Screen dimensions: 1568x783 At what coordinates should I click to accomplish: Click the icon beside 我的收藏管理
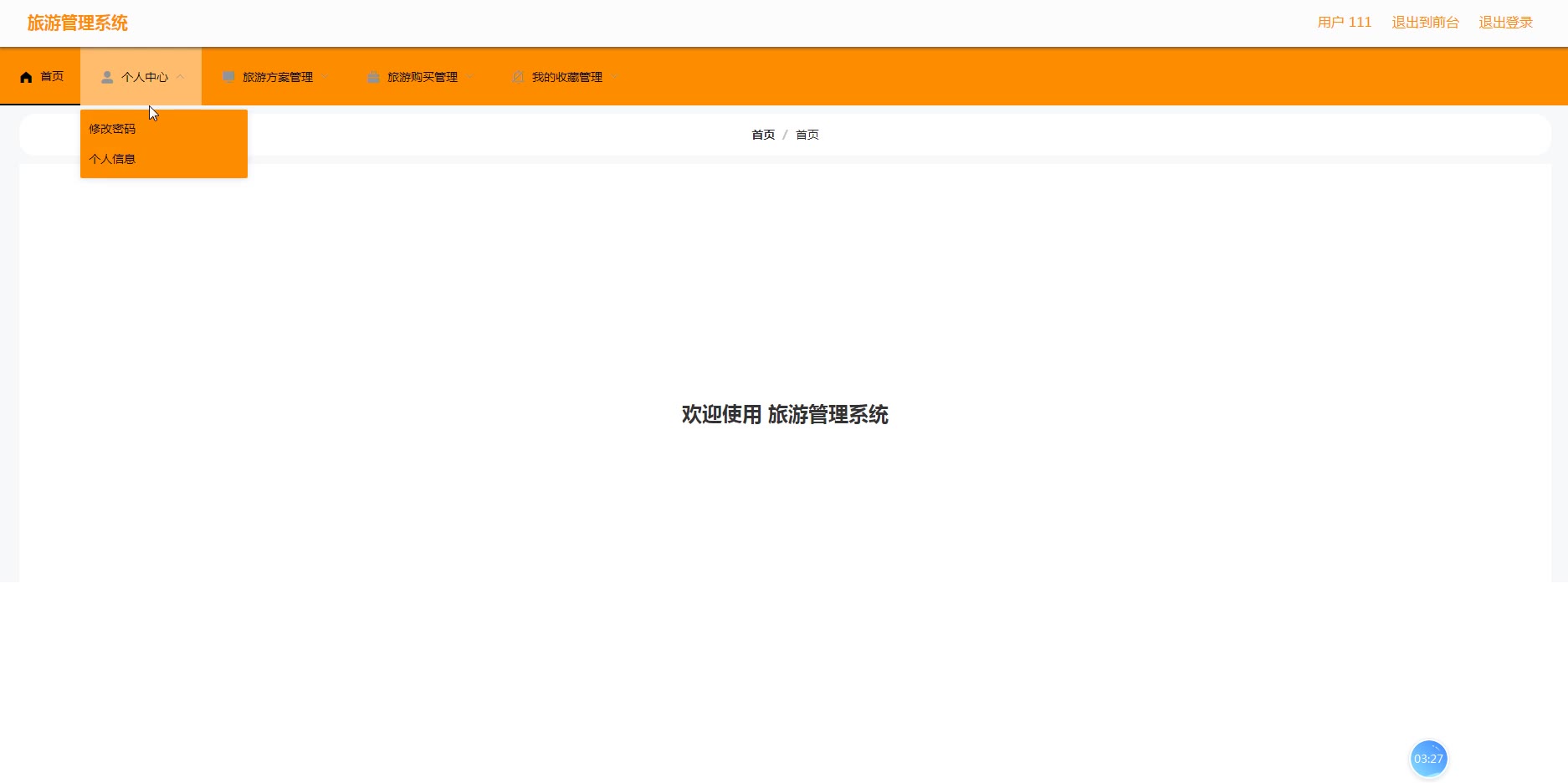[x=518, y=77]
